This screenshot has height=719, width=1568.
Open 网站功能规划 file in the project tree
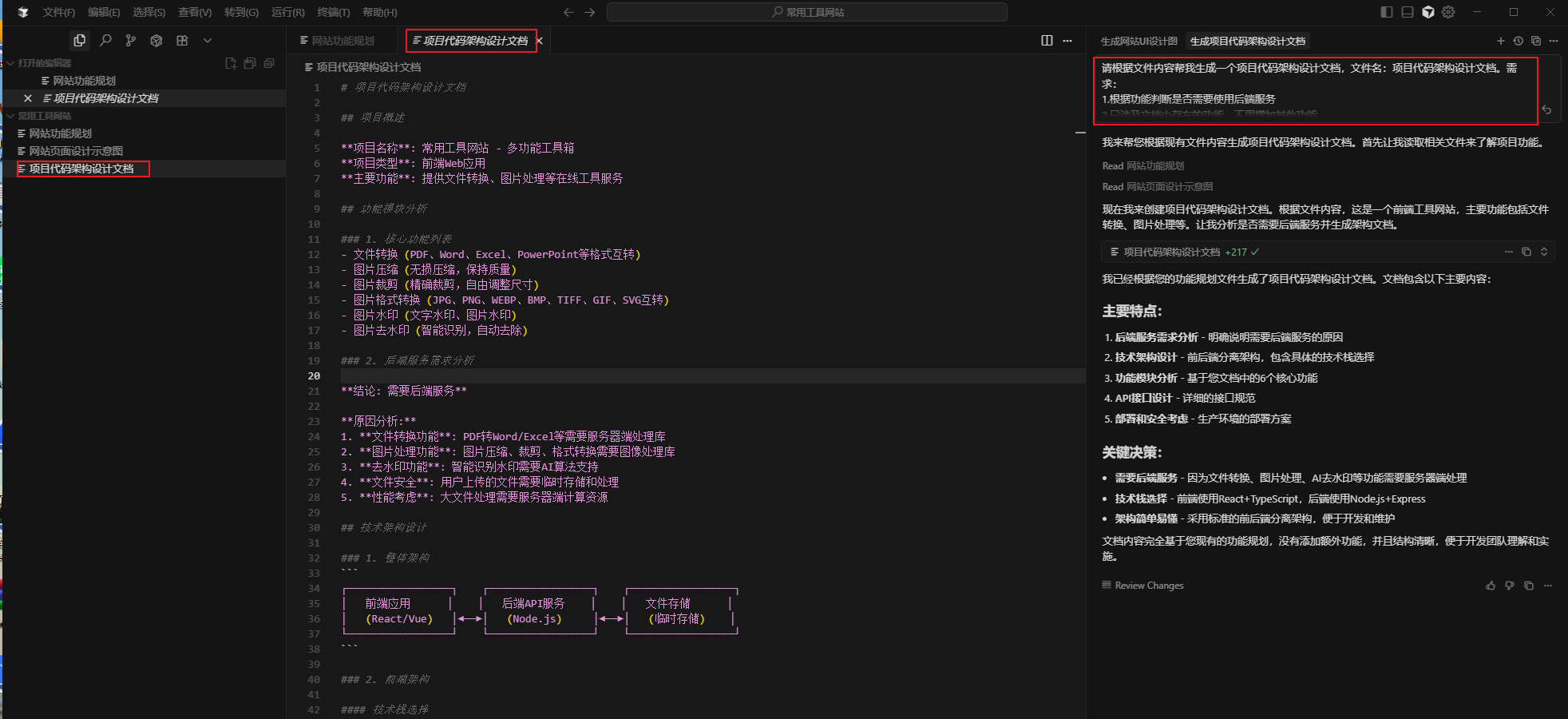pos(54,133)
